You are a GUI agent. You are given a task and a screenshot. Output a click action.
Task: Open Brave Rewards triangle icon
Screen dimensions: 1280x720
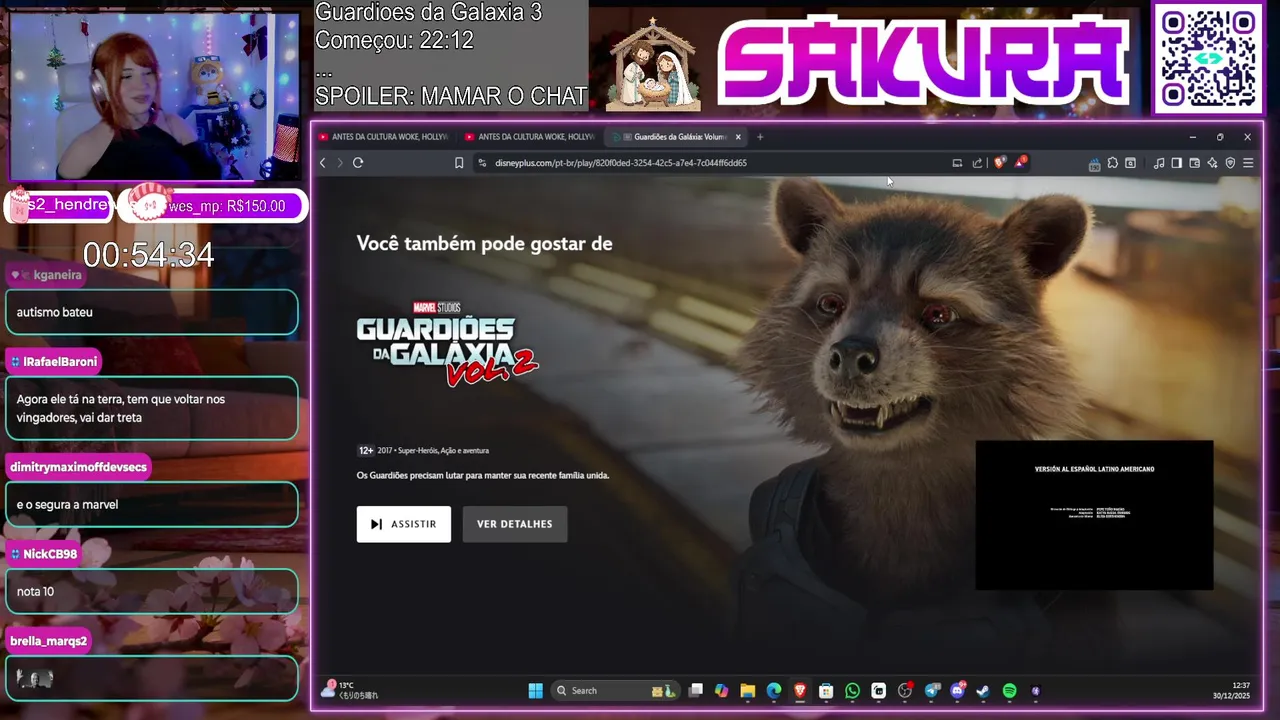point(1020,162)
